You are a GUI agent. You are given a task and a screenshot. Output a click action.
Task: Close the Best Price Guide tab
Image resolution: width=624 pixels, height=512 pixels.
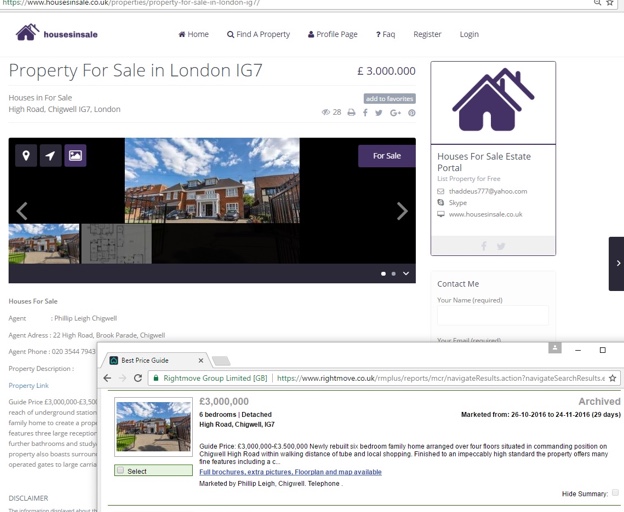pyautogui.click(x=201, y=360)
